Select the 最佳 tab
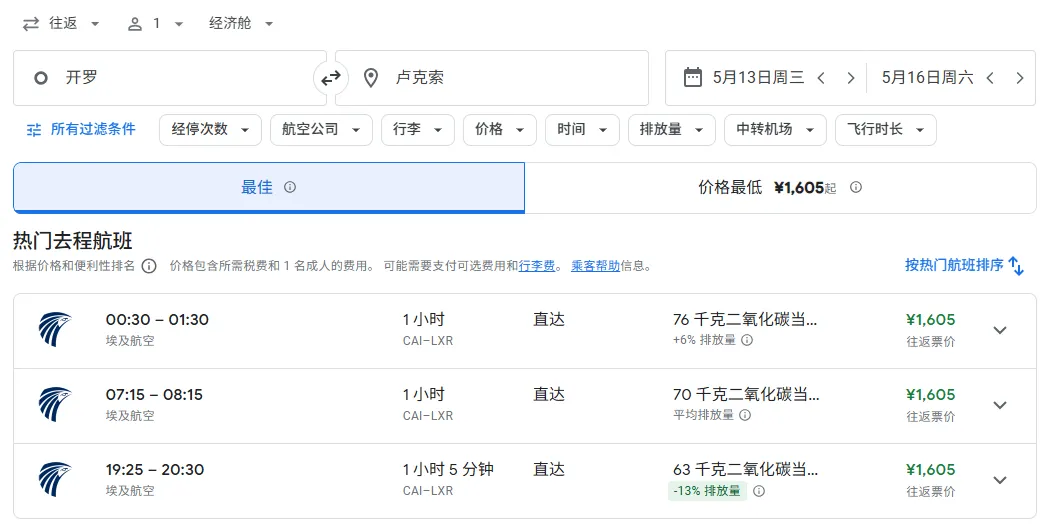This screenshot has height=530, width=1062. 268,187
